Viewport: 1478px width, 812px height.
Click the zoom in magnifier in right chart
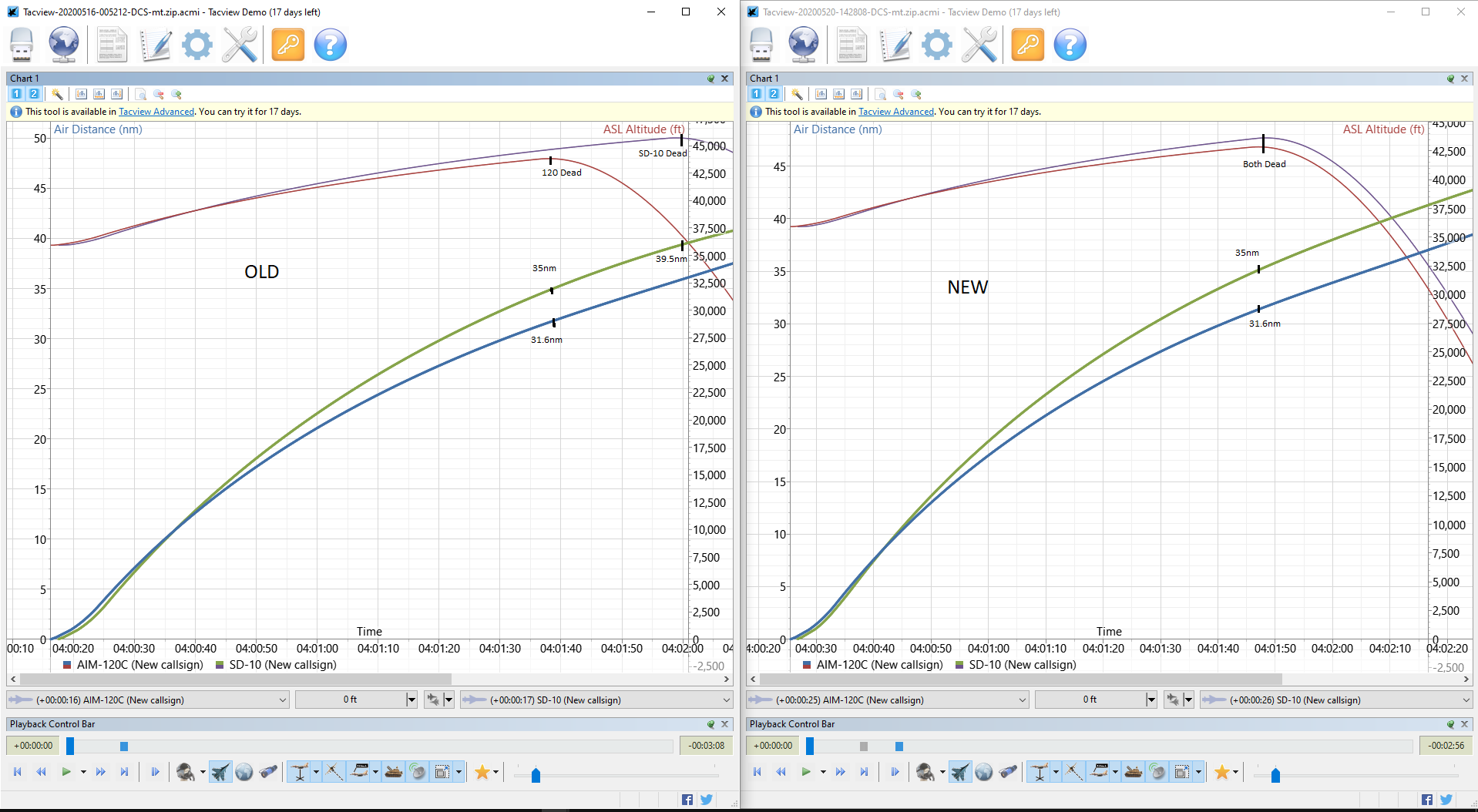[x=916, y=94]
